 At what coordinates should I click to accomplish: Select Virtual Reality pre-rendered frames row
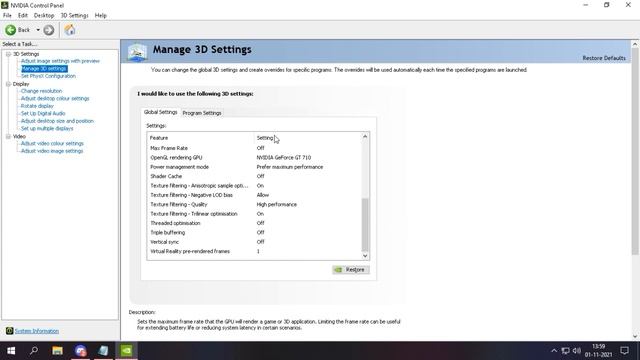tap(254, 251)
